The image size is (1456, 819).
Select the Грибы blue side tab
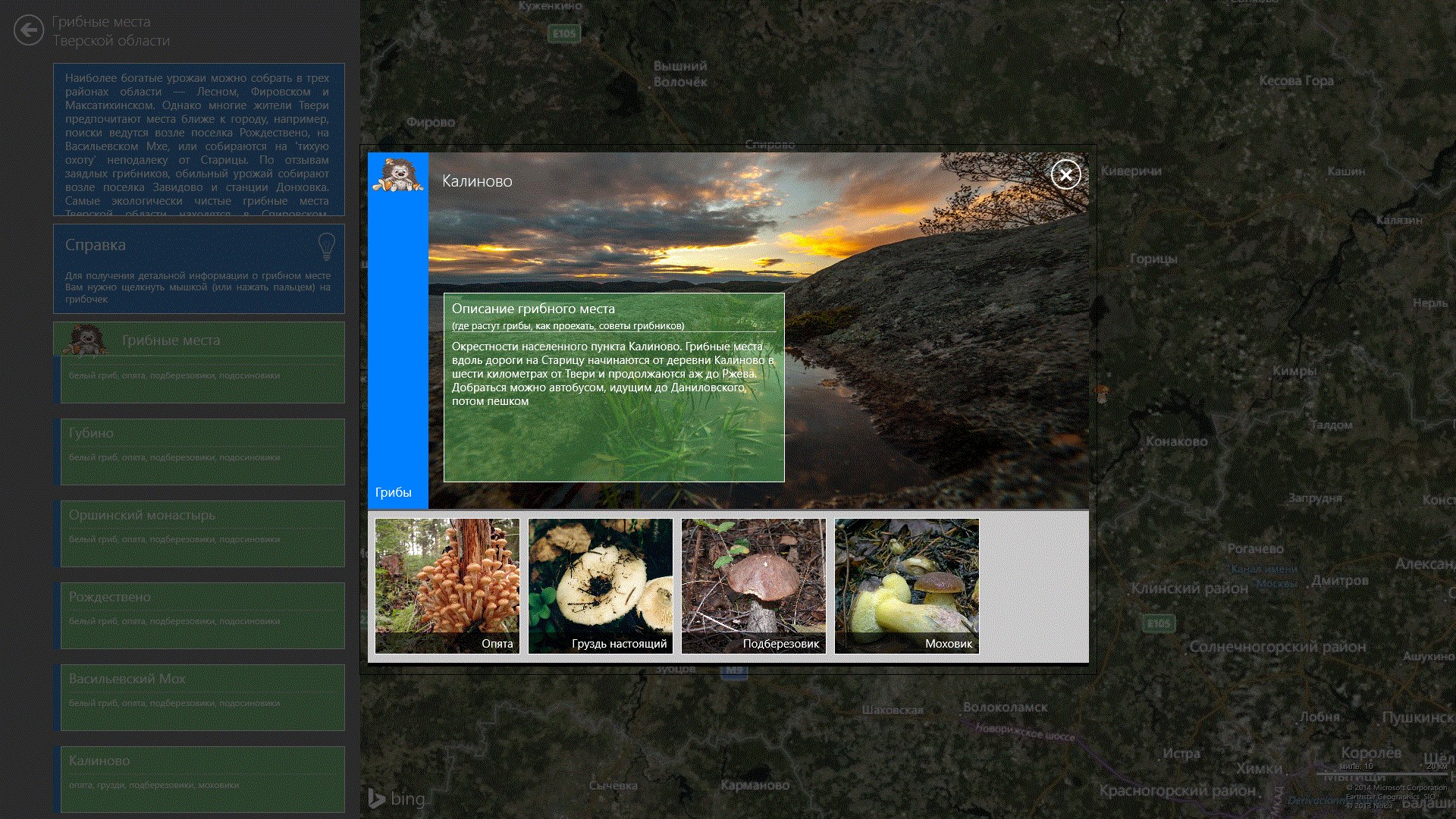[398, 331]
